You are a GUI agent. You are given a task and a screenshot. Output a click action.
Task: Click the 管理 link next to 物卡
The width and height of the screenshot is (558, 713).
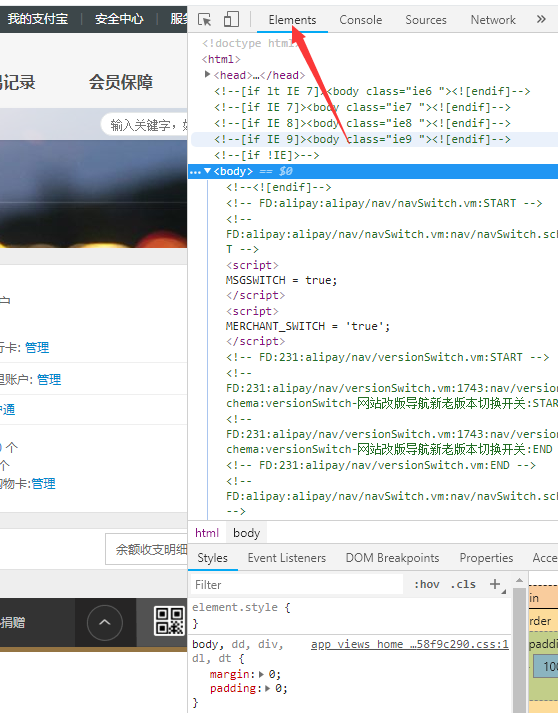point(43,483)
